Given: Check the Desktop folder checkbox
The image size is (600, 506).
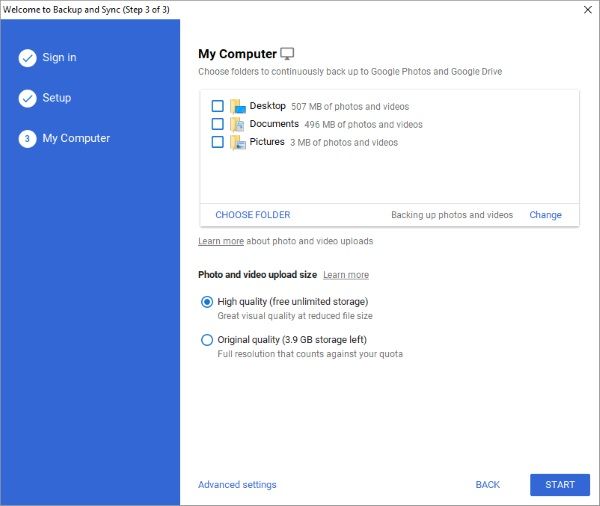Looking at the screenshot, I should click(217, 107).
